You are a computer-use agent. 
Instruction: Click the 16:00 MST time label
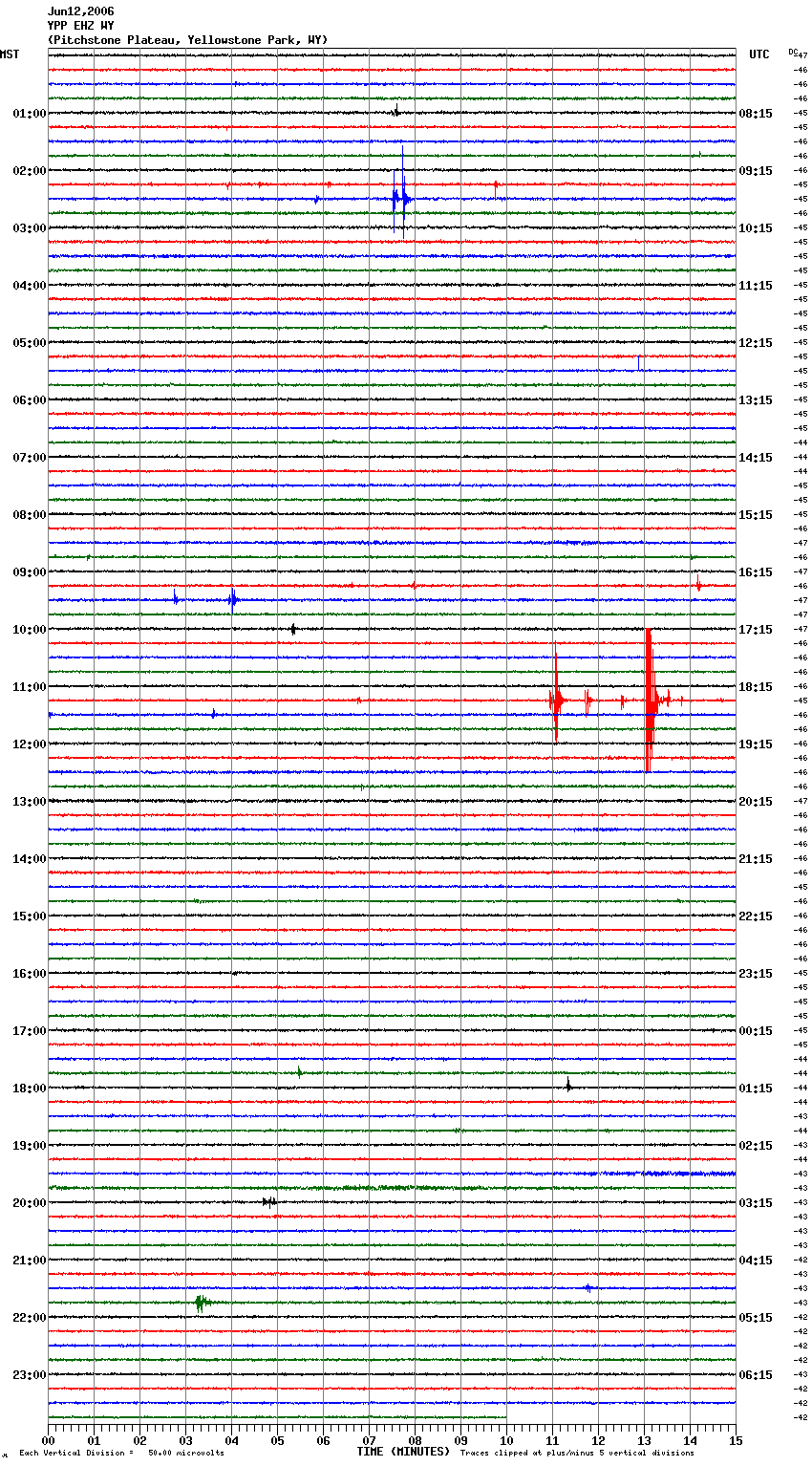tap(30, 974)
